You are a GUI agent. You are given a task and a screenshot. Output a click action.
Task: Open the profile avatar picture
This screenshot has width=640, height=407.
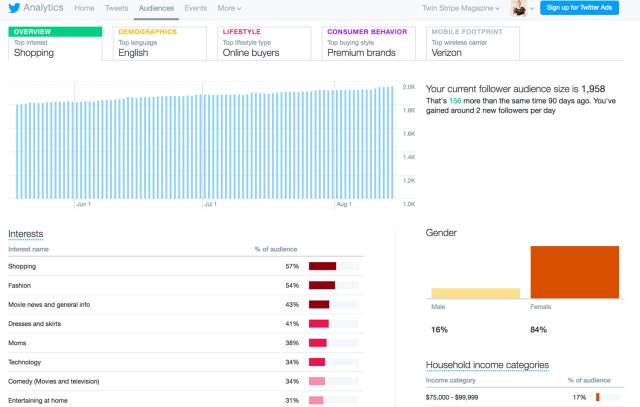(519, 8)
